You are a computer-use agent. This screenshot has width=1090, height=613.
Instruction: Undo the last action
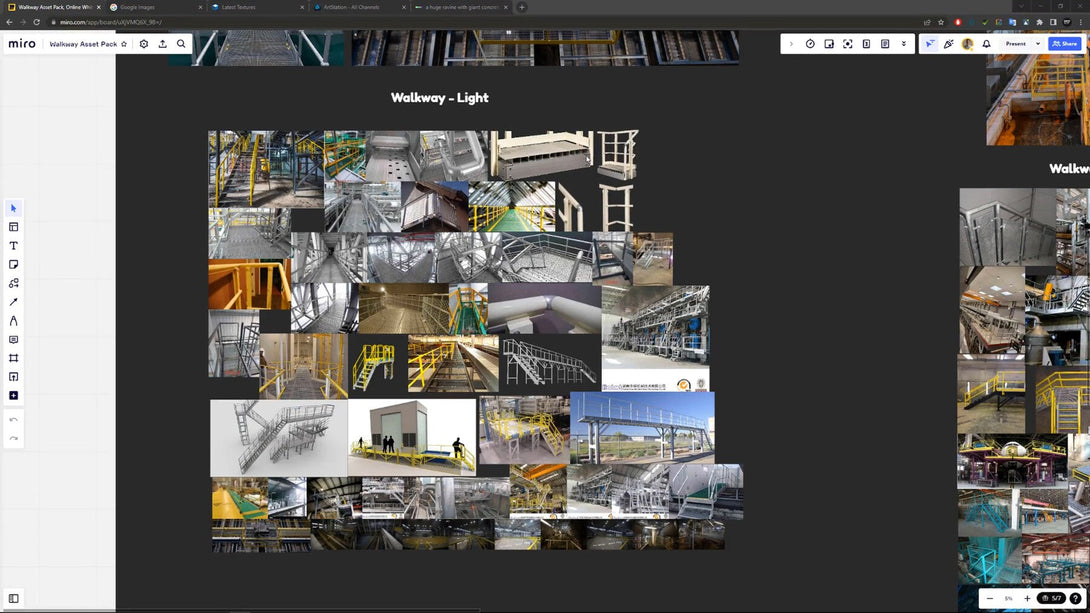tap(13, 420)
